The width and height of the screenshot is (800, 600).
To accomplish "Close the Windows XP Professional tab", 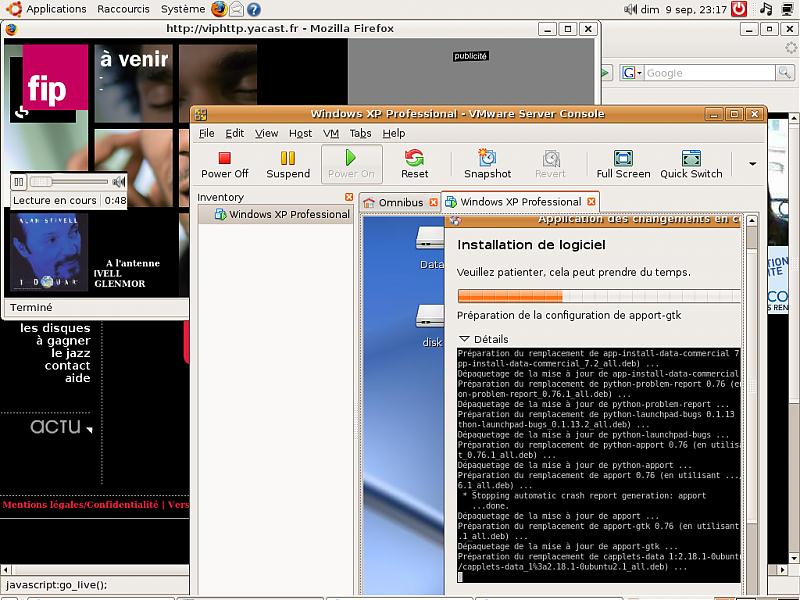I will click(x=591, y=202).
